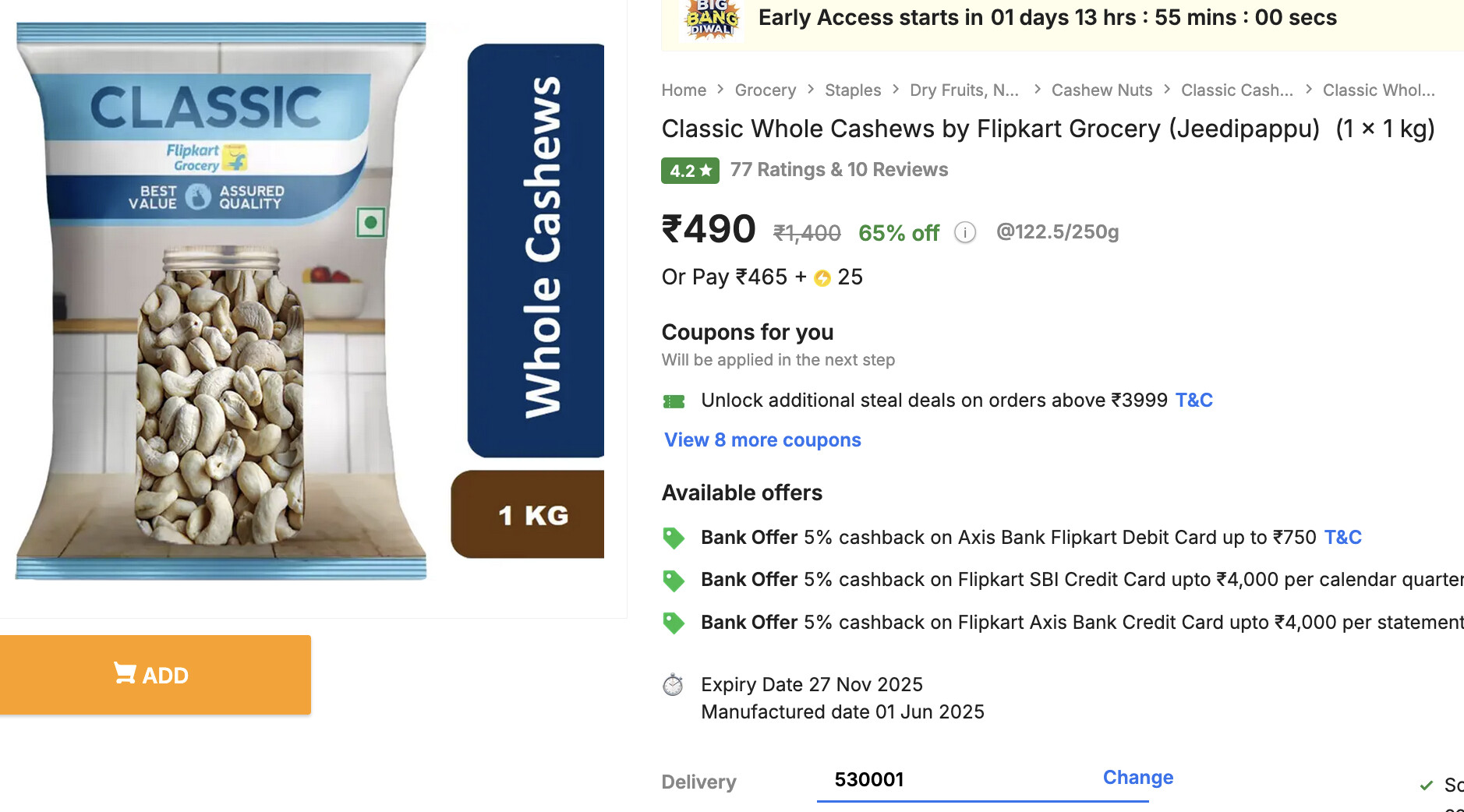
Task: Click the 4.2 star rating badge
Action: 690,171
